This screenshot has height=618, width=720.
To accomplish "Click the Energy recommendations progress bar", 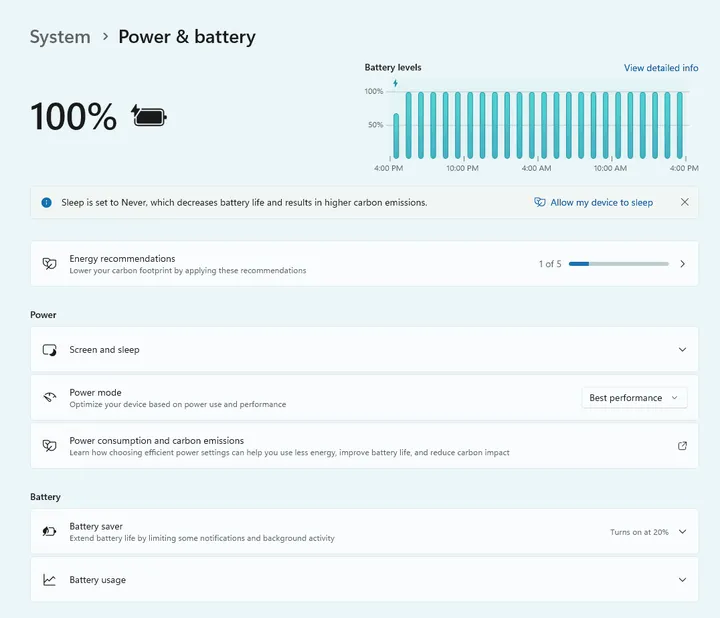I will click(618, 264).
